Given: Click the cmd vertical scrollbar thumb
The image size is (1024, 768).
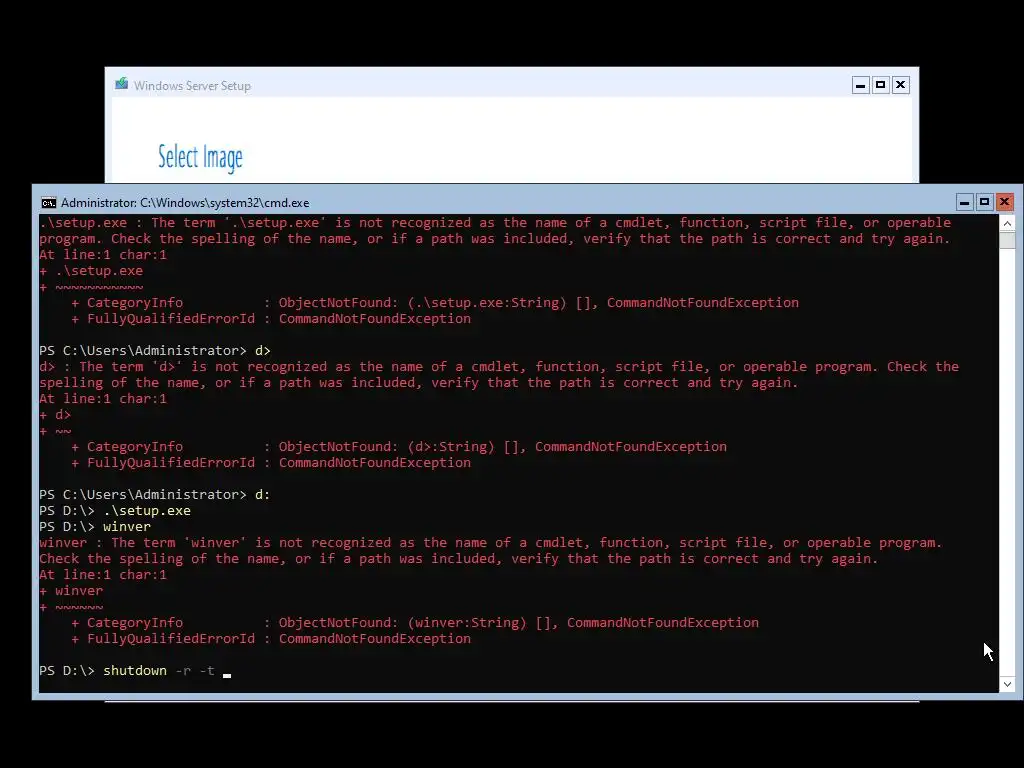Looking at the screenshot, I should point(1007,240).
